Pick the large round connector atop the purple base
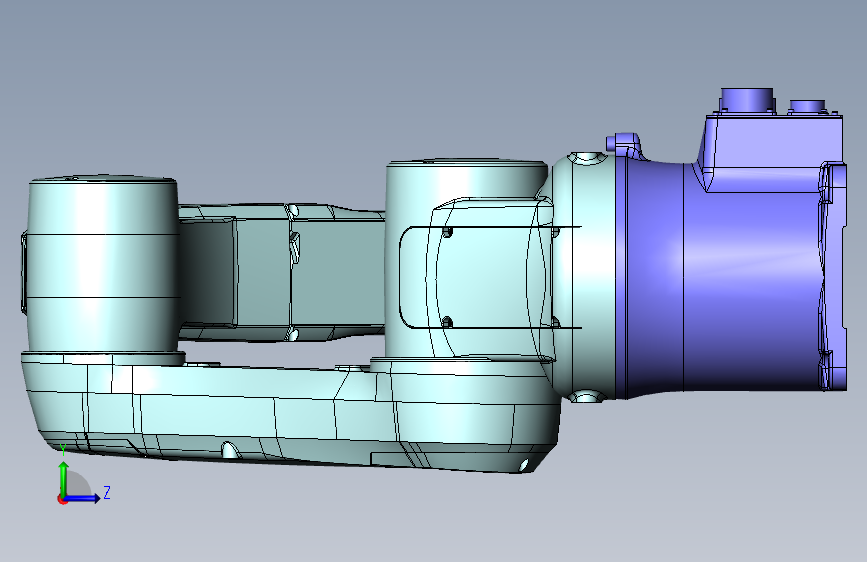The height and width of the screenshot is (562, 867). 746,100
